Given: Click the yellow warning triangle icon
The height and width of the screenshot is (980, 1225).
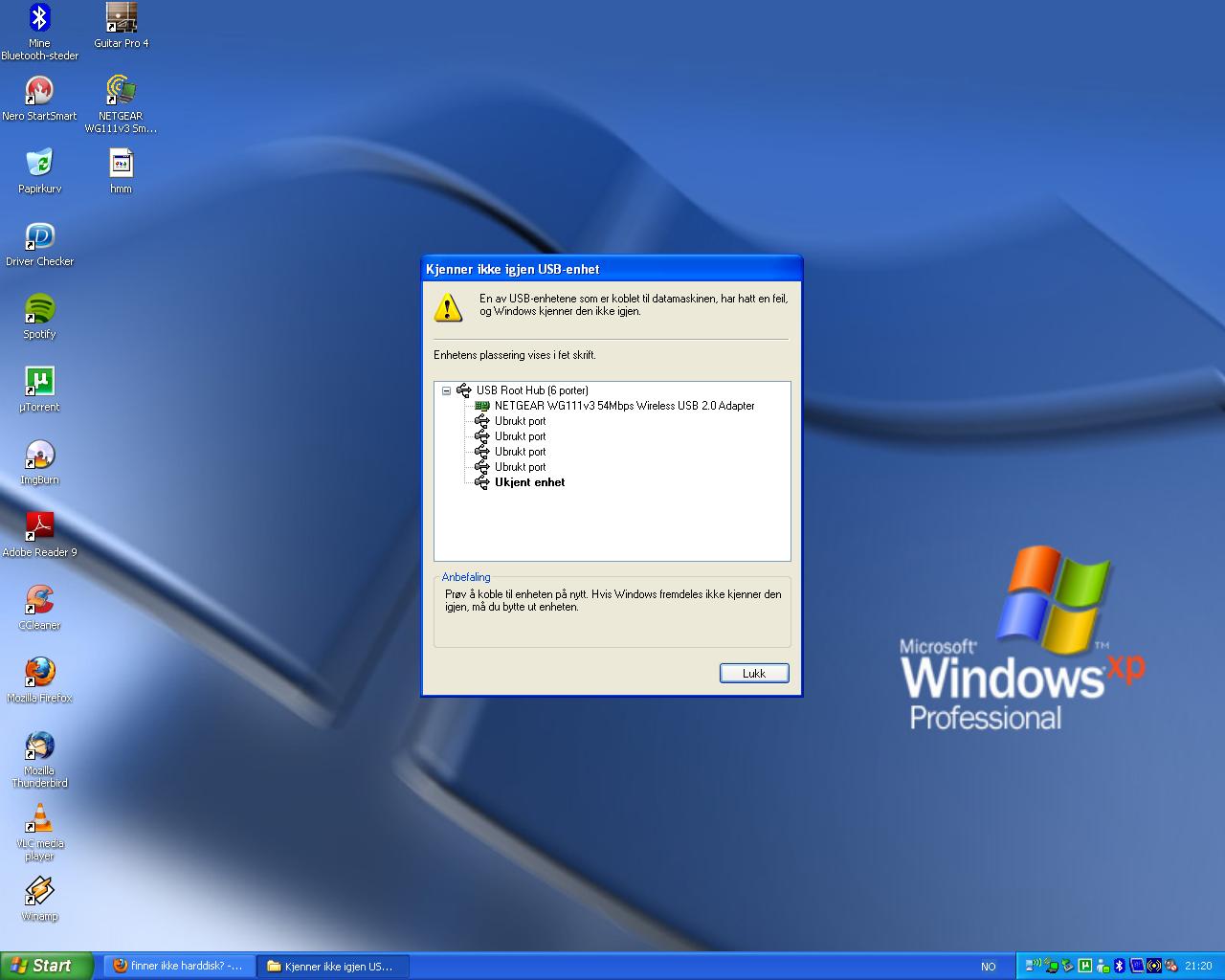Looking at the screenshot, I should [x=448, y=307].
